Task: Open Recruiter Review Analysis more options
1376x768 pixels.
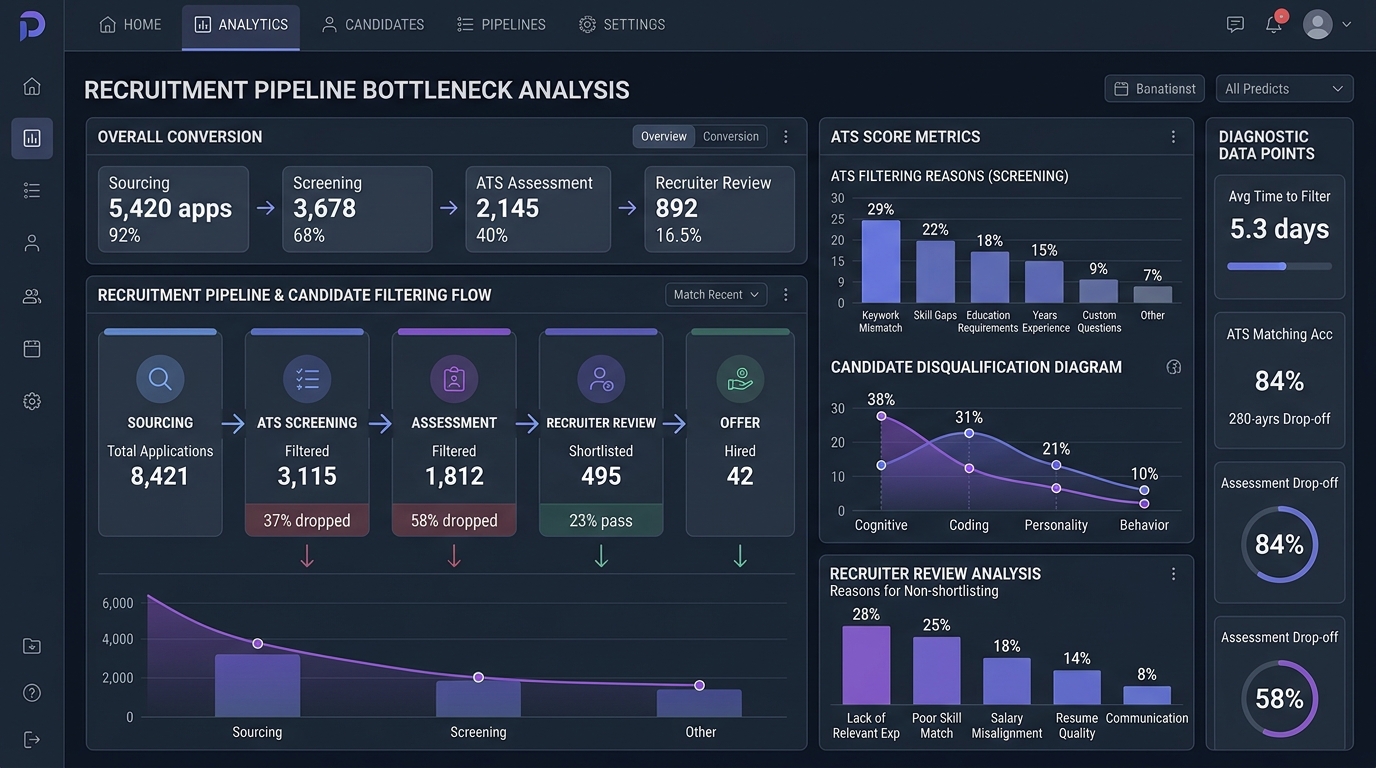Action: [x=1173, y=574]
